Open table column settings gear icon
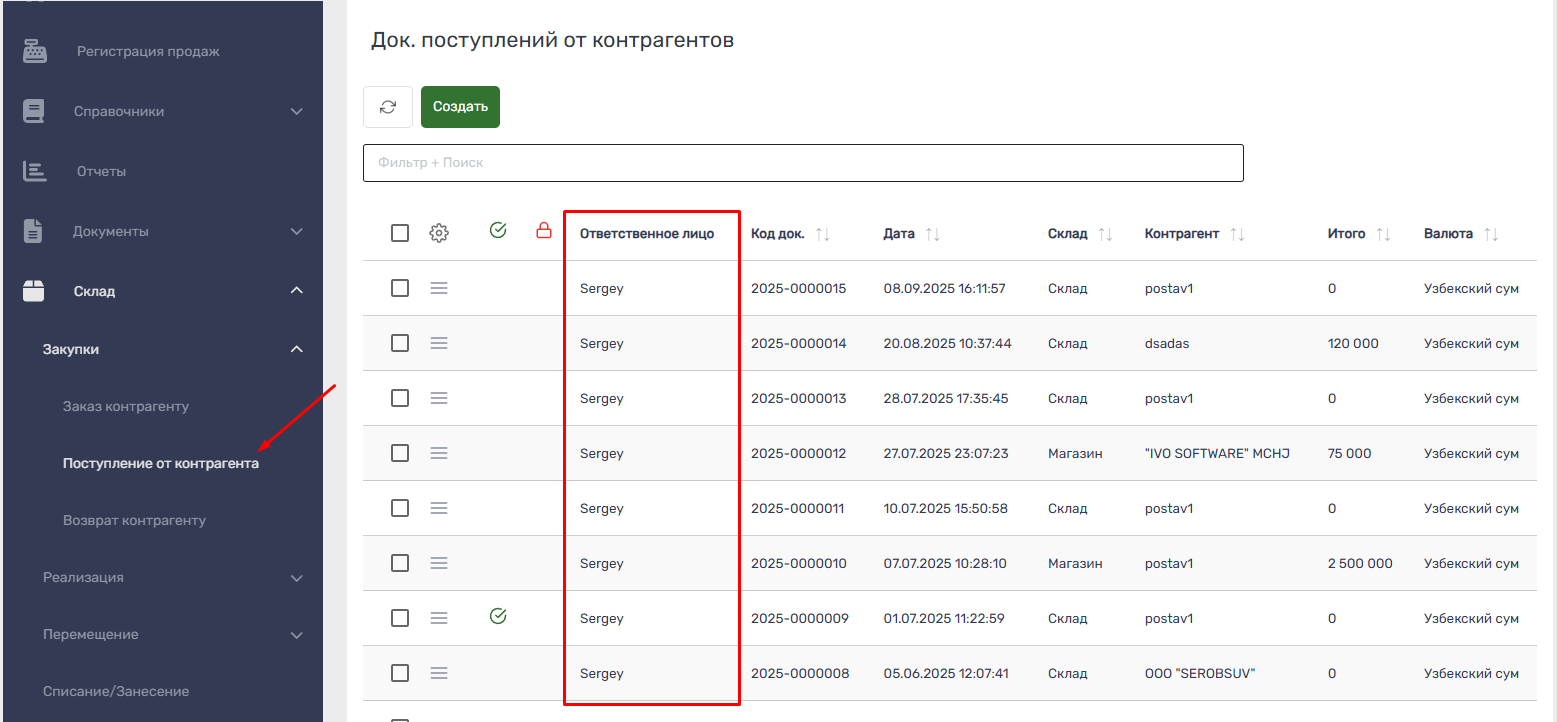 [438, 233]
